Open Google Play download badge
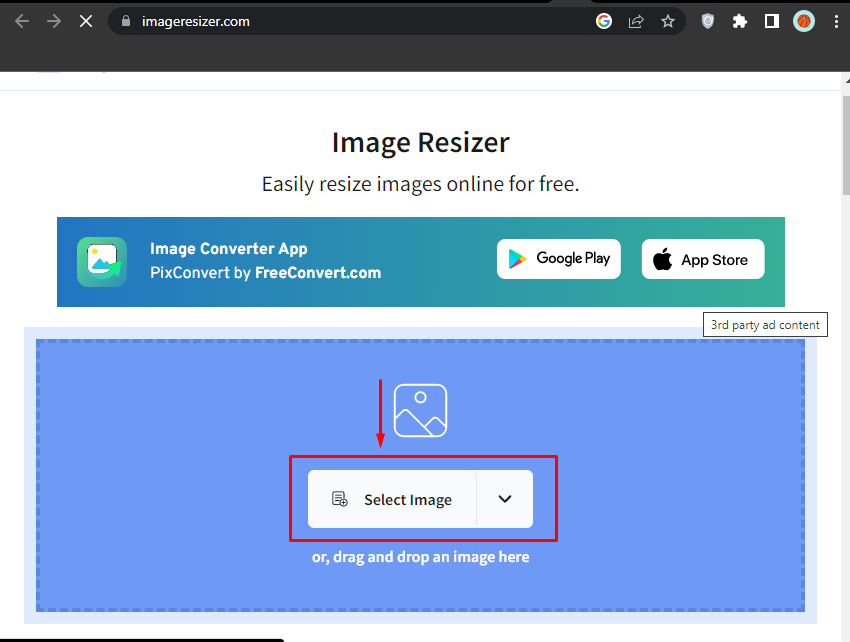 pyautogui.click(x=559, y=259)
